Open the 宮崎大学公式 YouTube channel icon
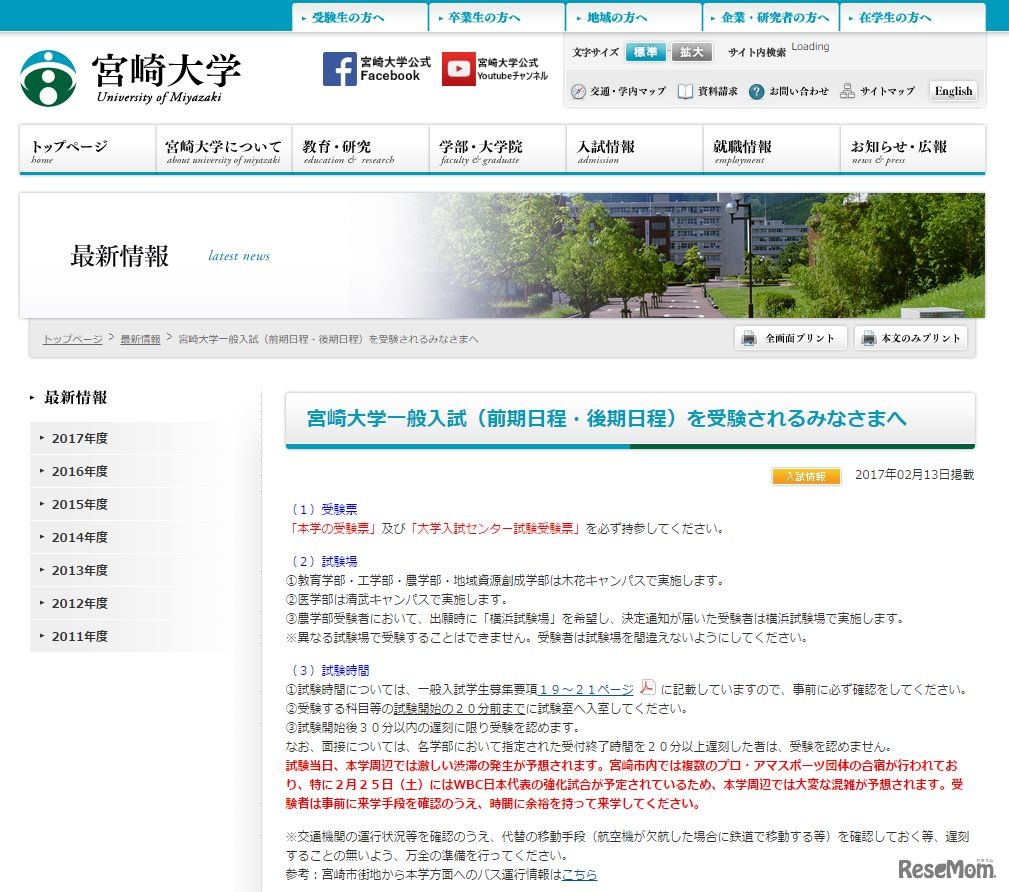Viewport: 1009px width, 892px height. pos(457,69)
